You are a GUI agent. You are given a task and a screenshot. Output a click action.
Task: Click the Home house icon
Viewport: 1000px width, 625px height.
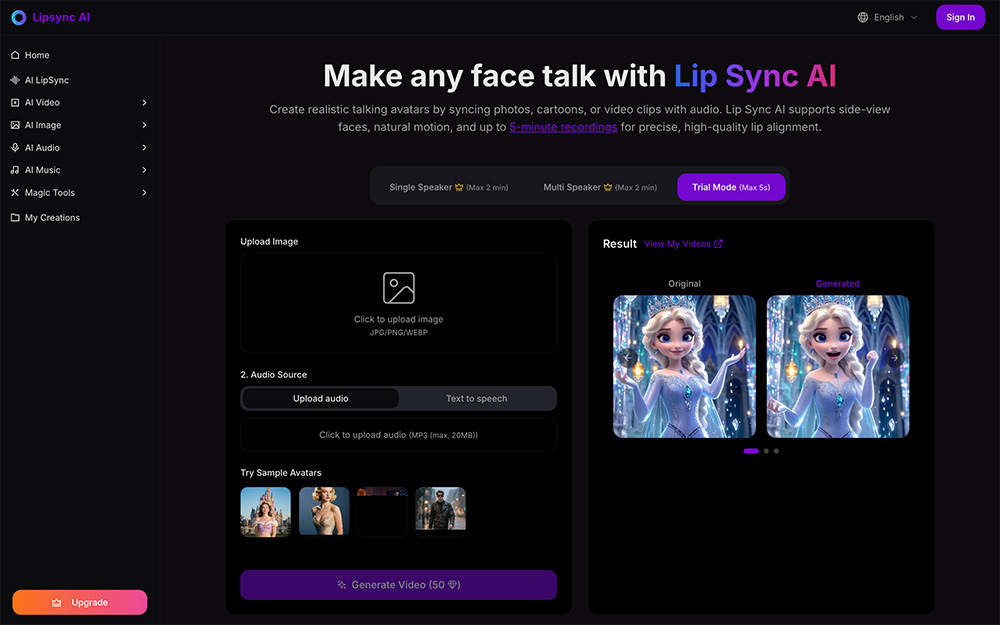pyautogui.click(x=15, y=55)
